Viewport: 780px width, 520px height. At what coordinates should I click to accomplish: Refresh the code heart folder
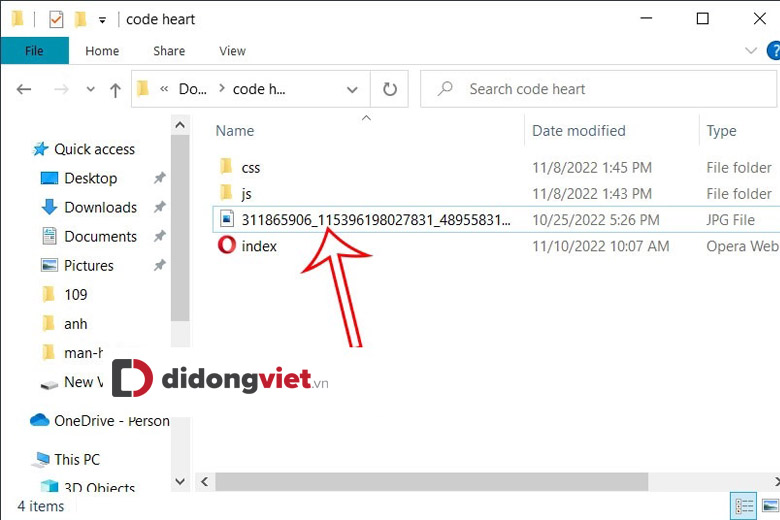(x=390, y=89)
